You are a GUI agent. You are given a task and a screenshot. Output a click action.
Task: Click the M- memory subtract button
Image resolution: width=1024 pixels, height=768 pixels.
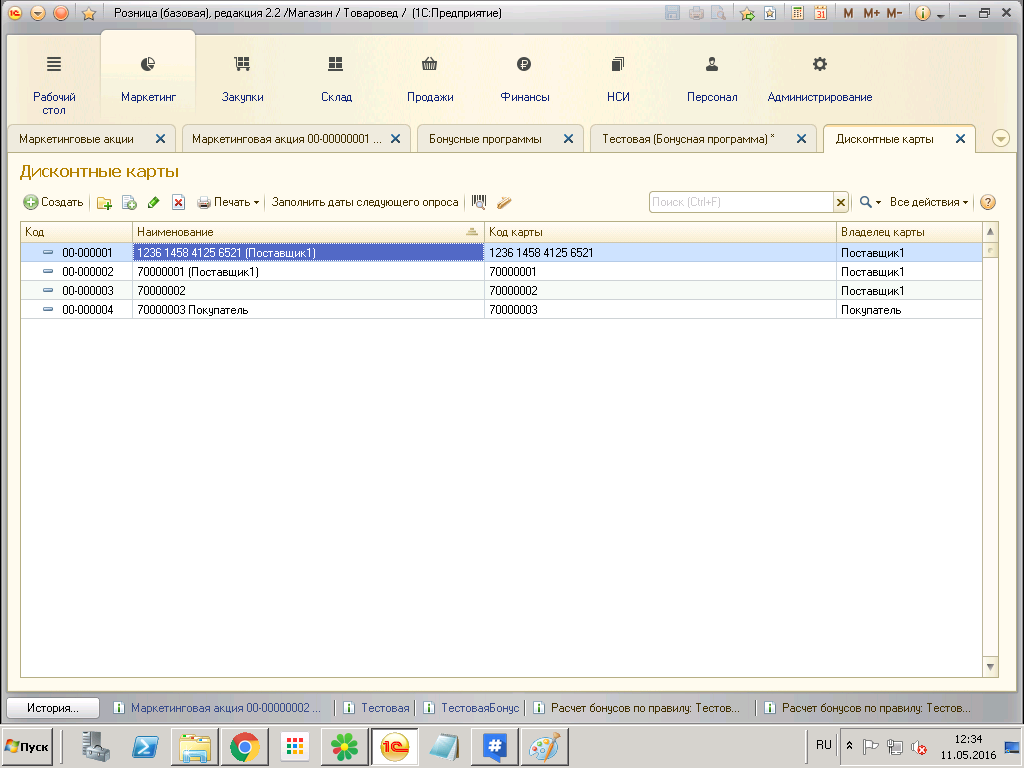[x=894, y=13]
